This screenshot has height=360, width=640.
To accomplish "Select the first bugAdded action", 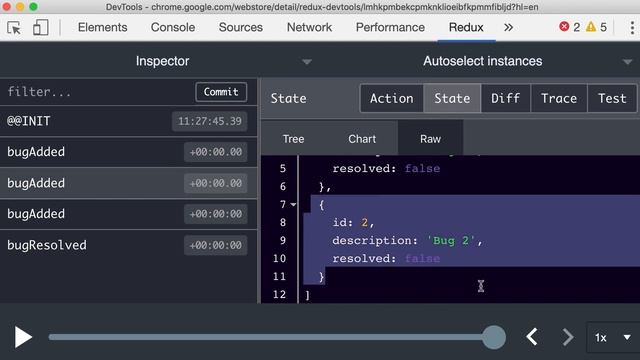I will point(128,152).
